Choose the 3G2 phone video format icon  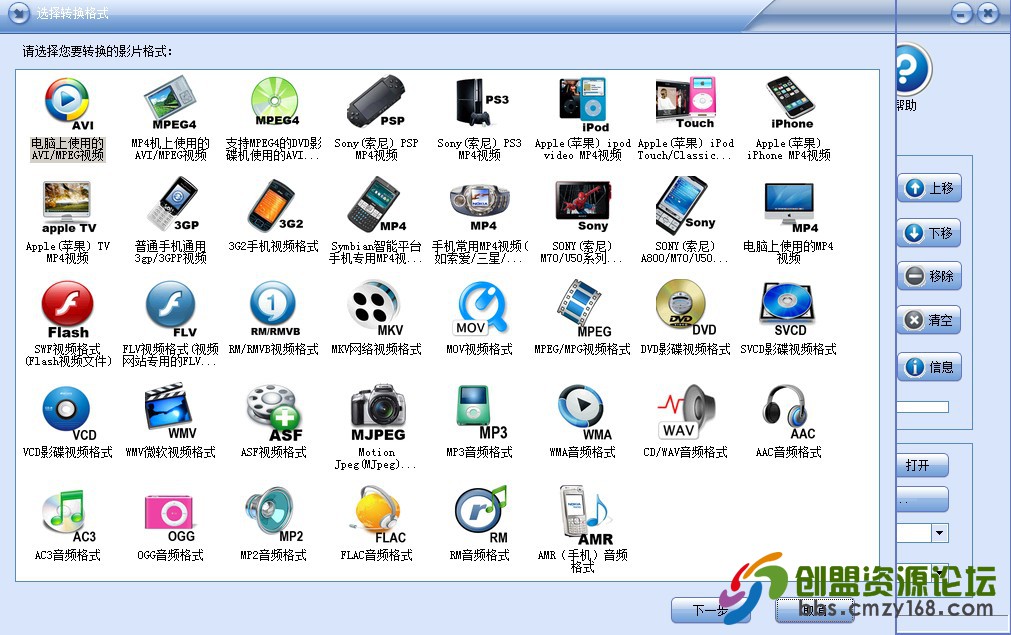point(275,205)
